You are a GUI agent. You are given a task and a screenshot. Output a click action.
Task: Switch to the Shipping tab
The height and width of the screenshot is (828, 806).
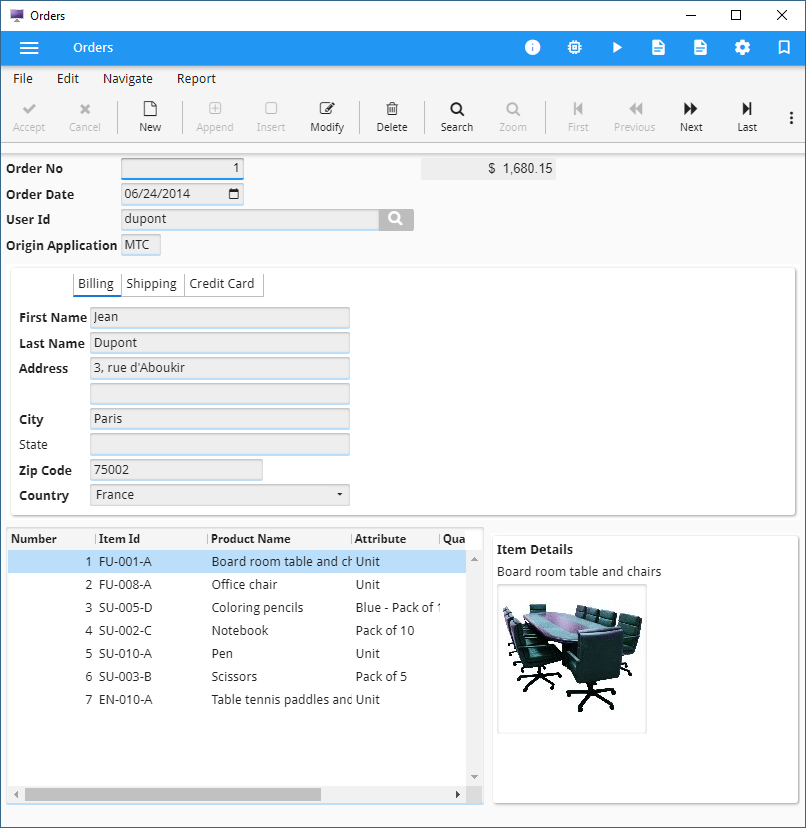tap(152, 284)
